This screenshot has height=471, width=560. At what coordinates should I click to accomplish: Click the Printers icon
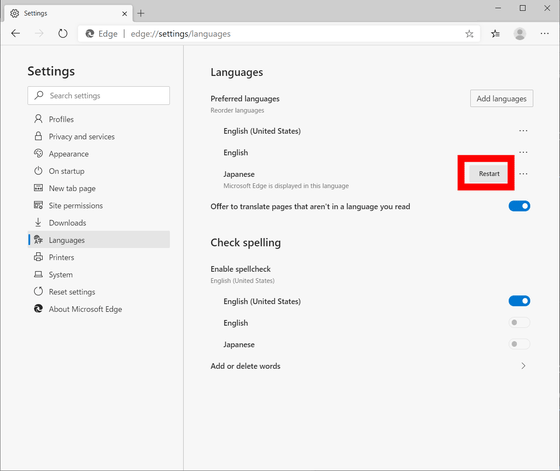click(x=38, y=257)
